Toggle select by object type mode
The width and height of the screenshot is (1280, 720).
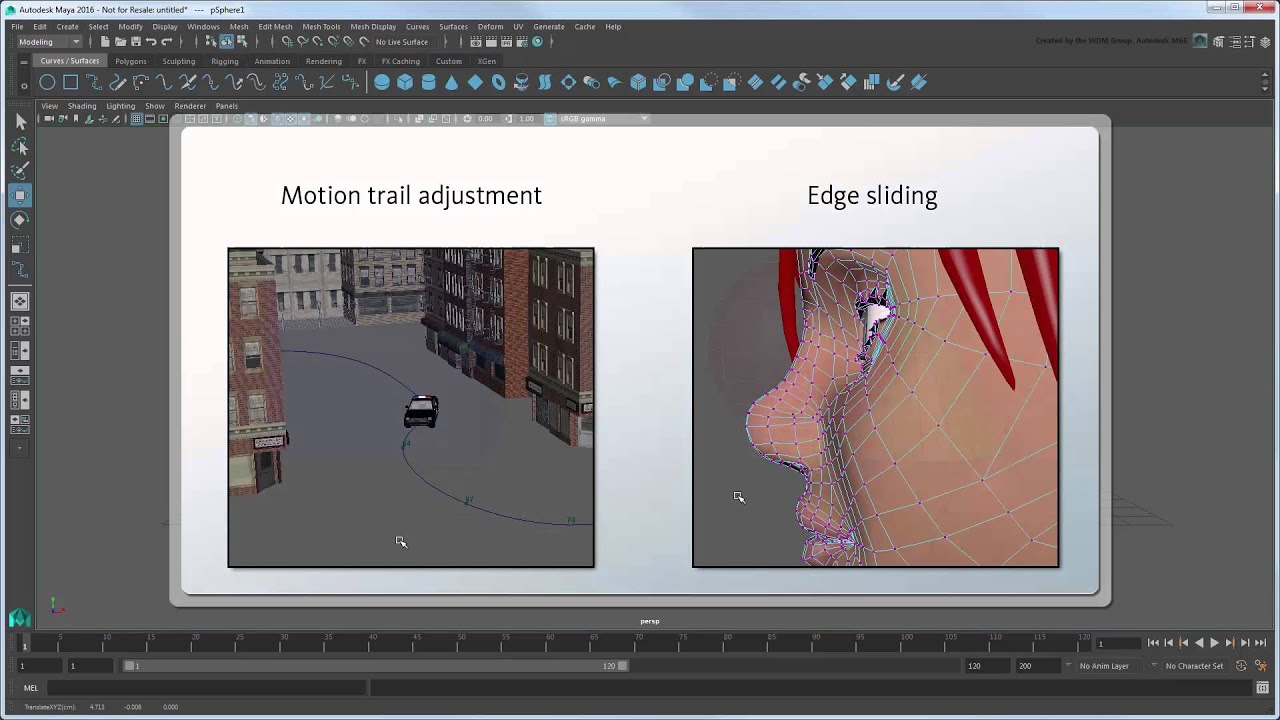pyautogui.click(x=226, y=42)
